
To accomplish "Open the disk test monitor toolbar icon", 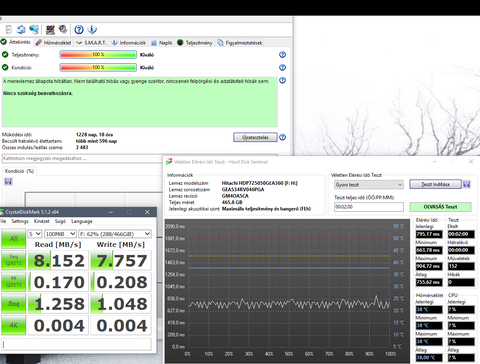I will 50,30.
